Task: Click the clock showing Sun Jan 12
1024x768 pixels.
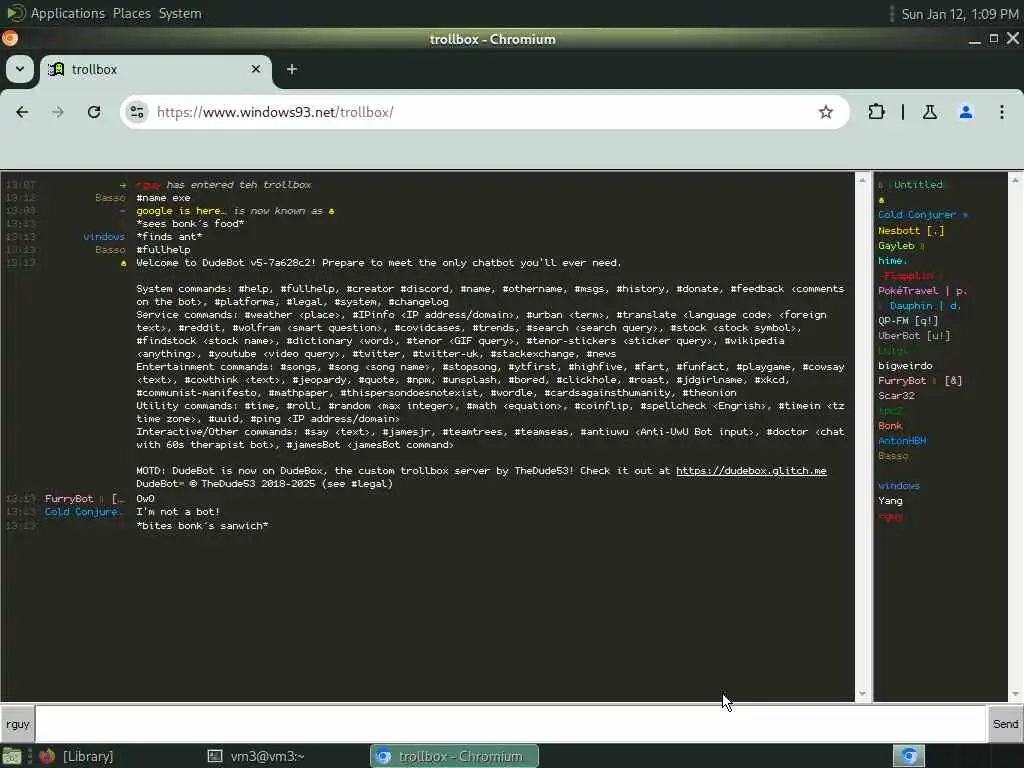Action: (x=960, y=14)
